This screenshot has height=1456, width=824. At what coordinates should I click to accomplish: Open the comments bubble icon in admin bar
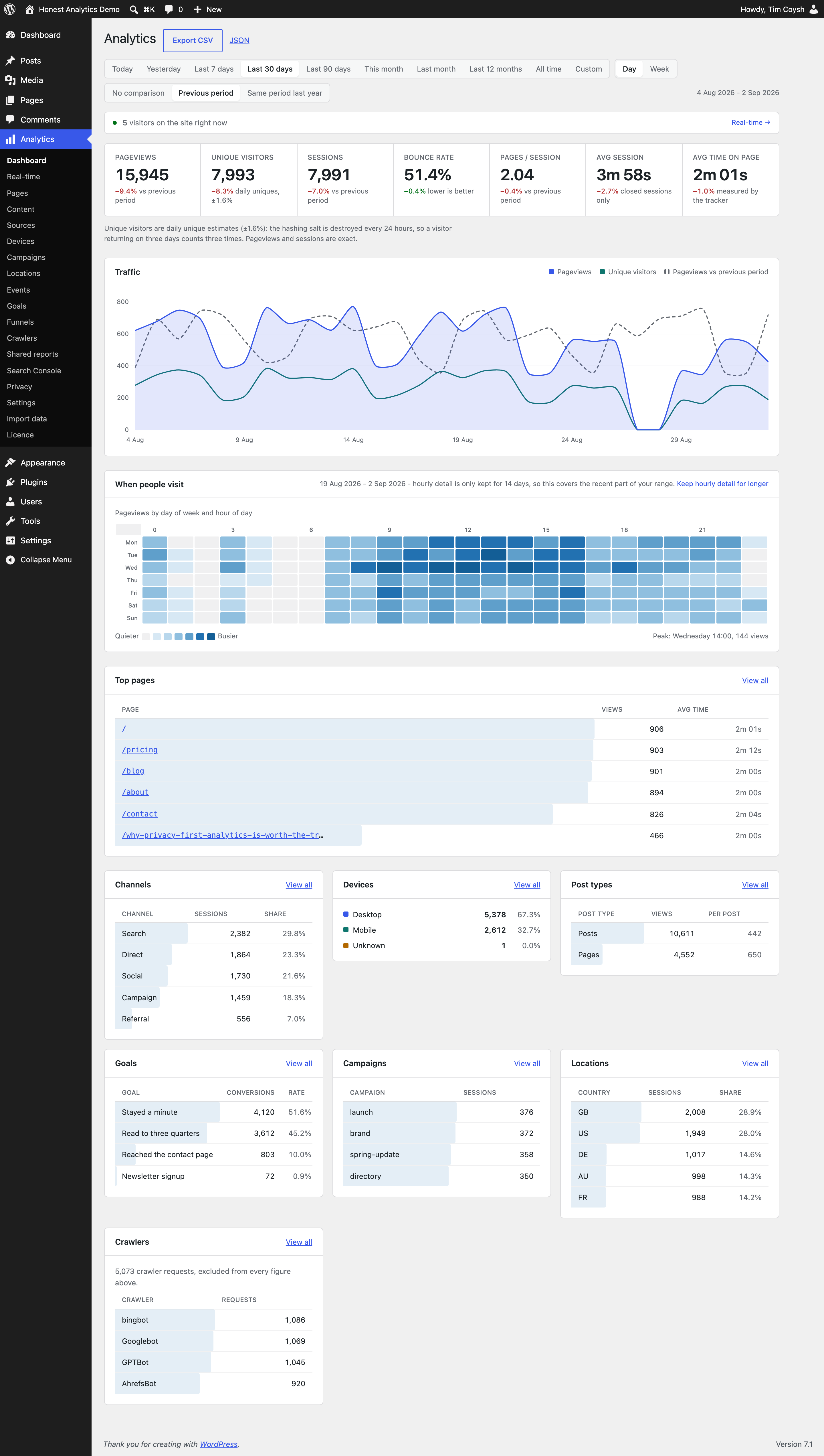coord(169,9)
